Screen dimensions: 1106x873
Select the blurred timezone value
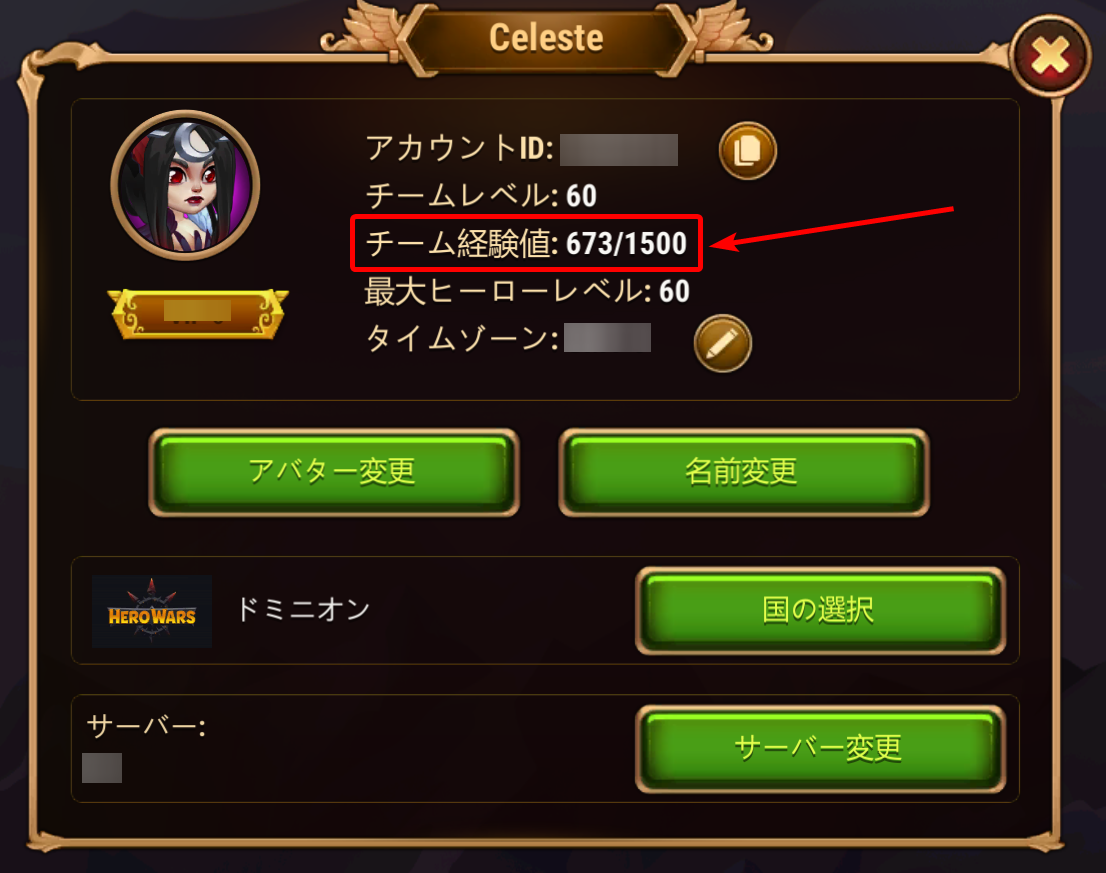[607, 338]
